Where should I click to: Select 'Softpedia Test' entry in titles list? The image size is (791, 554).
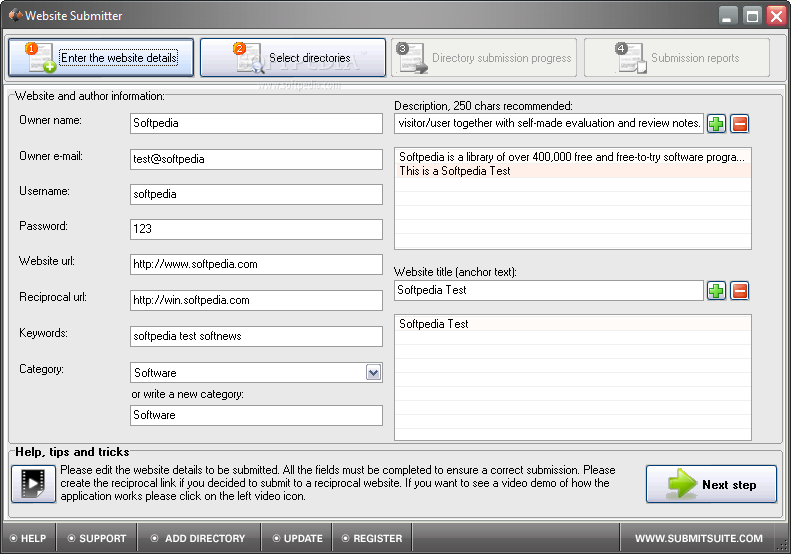coord(573,324)
